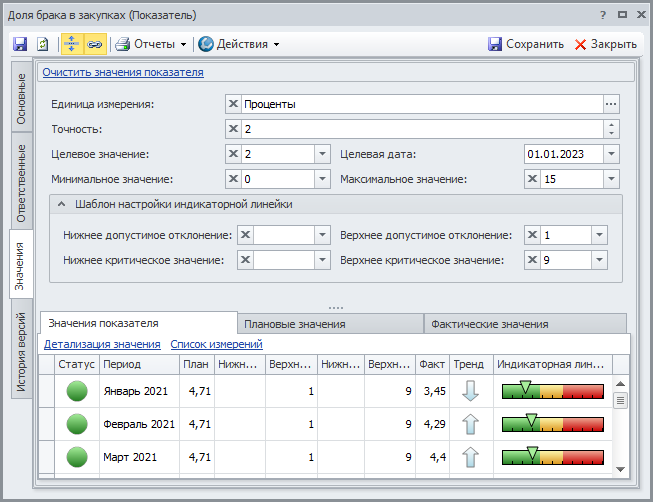Click the green status circle for Март 2021
The width and height of the screenshot is (653, 502).
(76, 457)
